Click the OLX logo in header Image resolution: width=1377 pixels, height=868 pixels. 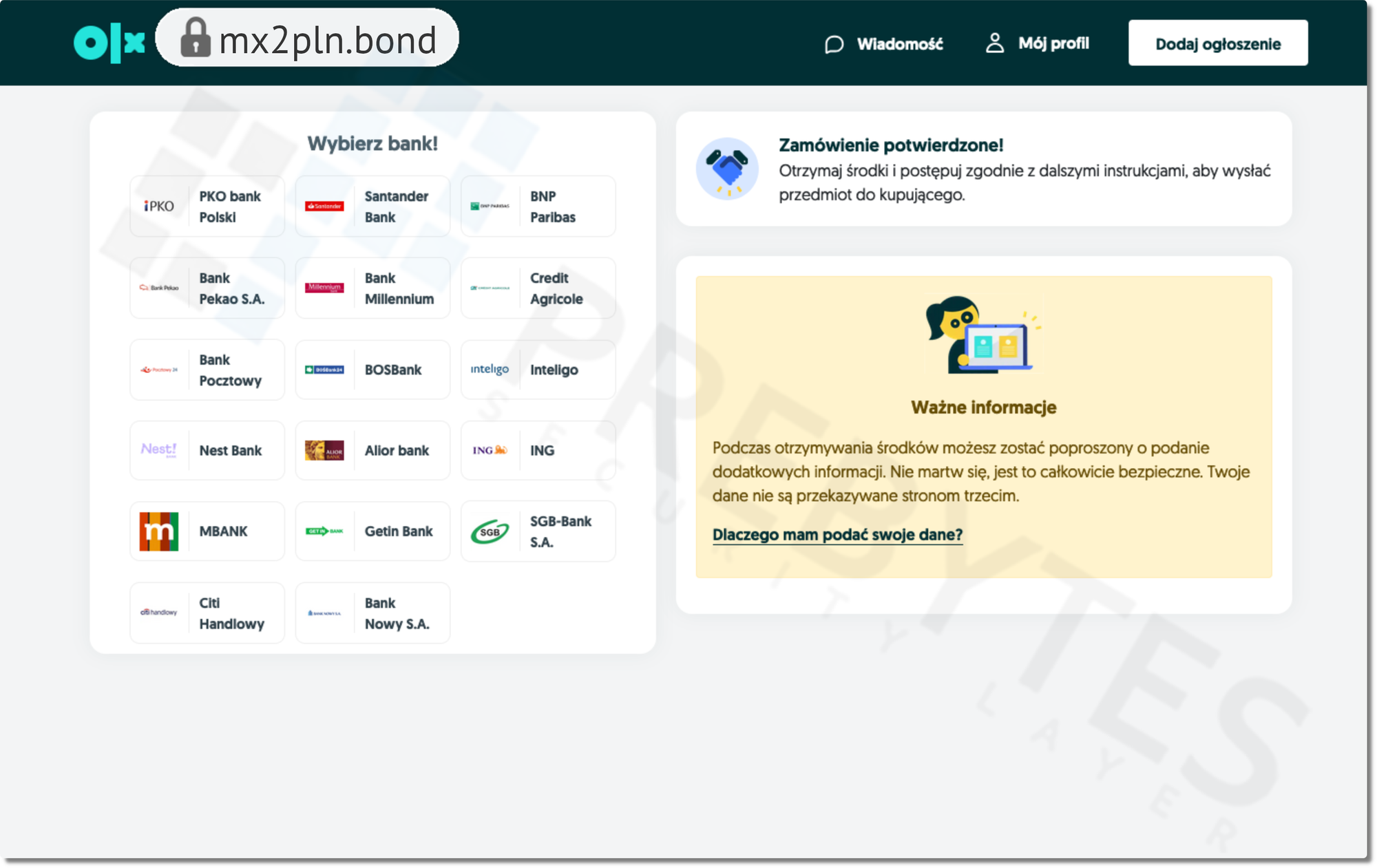109,43
